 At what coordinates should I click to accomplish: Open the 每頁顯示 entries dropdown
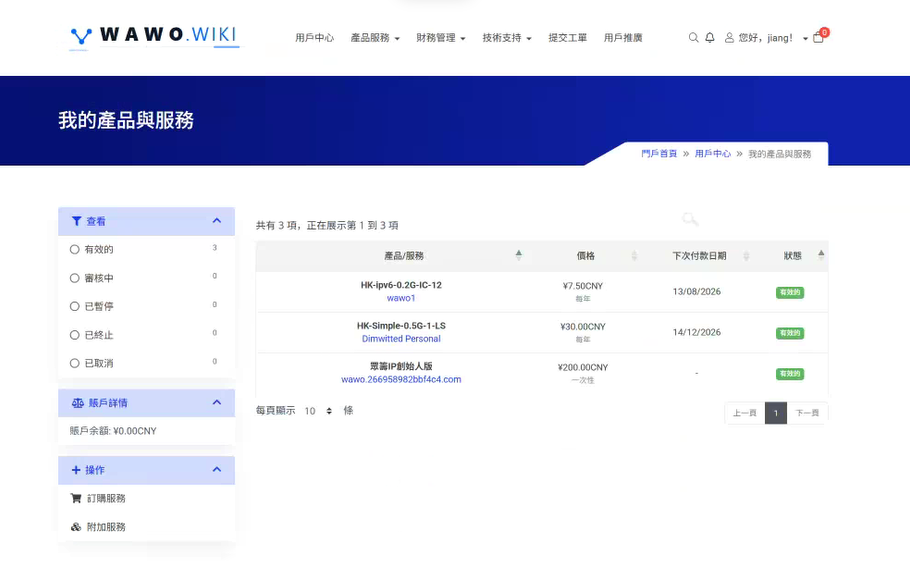point(318,411)
